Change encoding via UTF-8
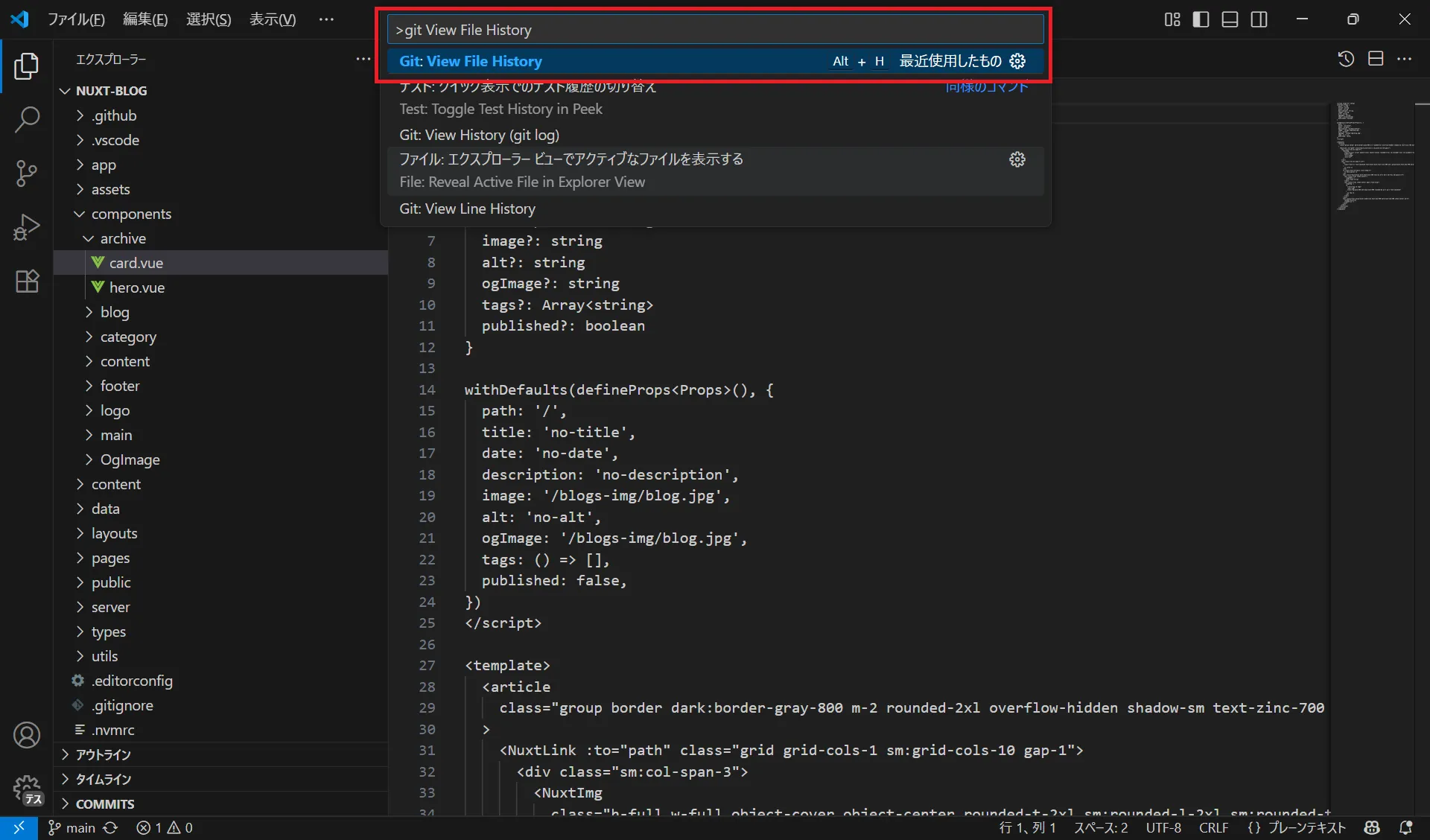Image resolution: width=1430 pixels, height=840 pixels. 1163,827
